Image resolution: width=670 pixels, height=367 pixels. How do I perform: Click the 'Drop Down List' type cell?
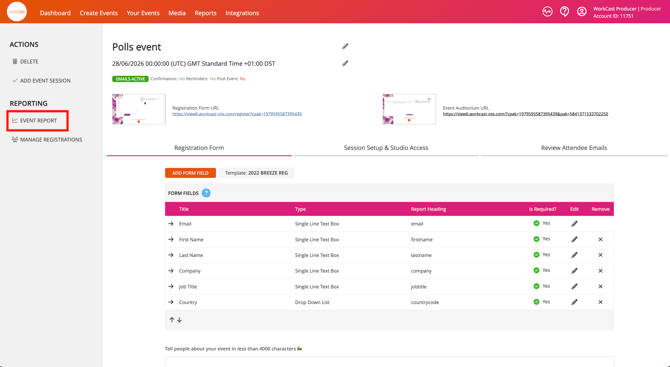[312, 302]
